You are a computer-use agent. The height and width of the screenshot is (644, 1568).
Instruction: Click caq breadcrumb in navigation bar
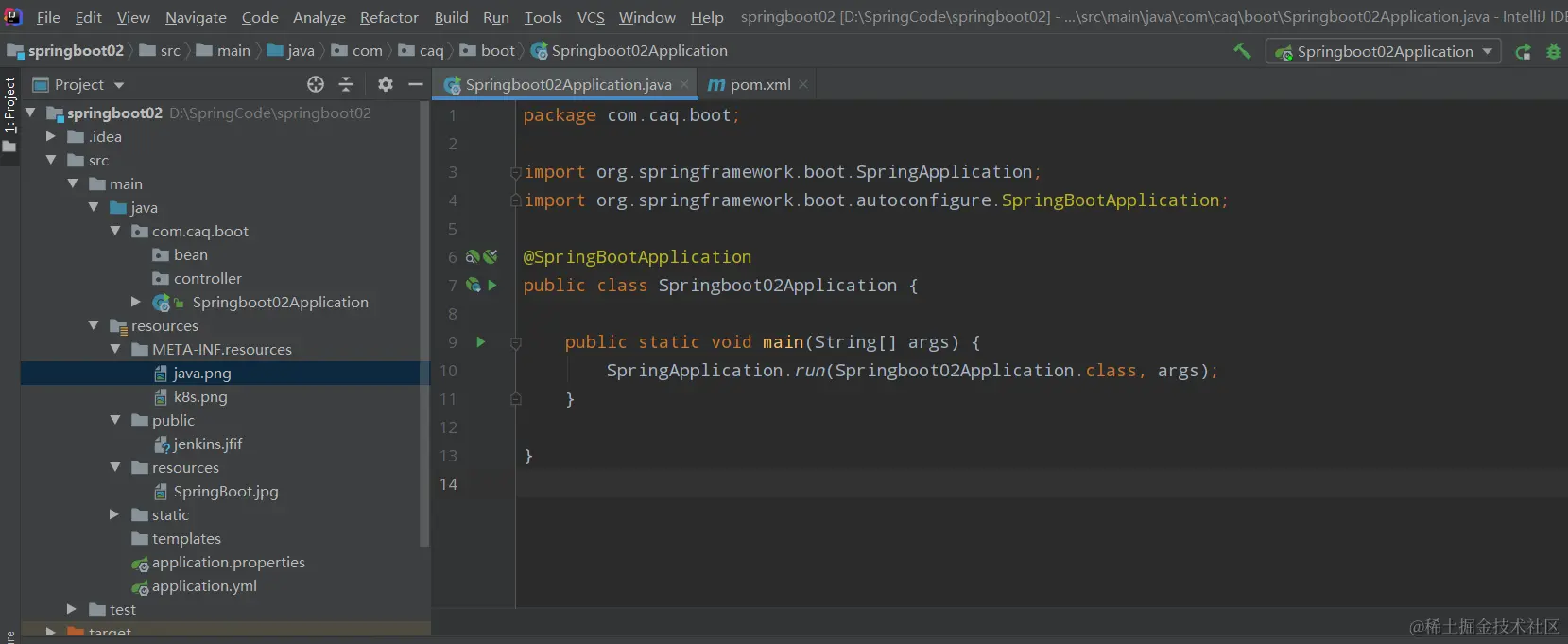[422, 50]
